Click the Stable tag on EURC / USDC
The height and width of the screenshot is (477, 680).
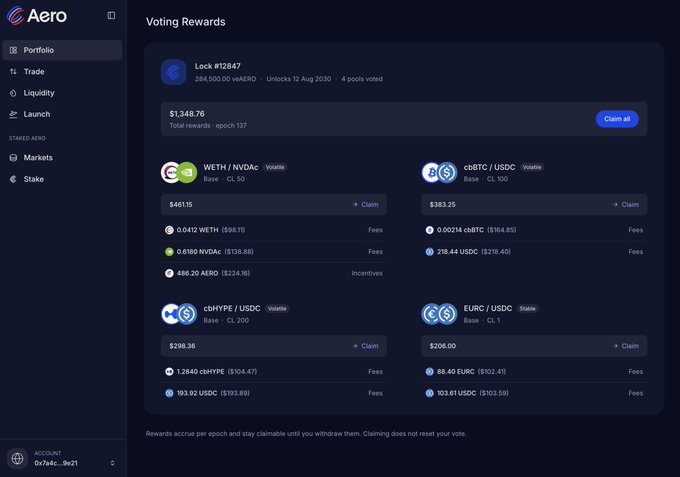pyautogui.click(x=527, y=309)
